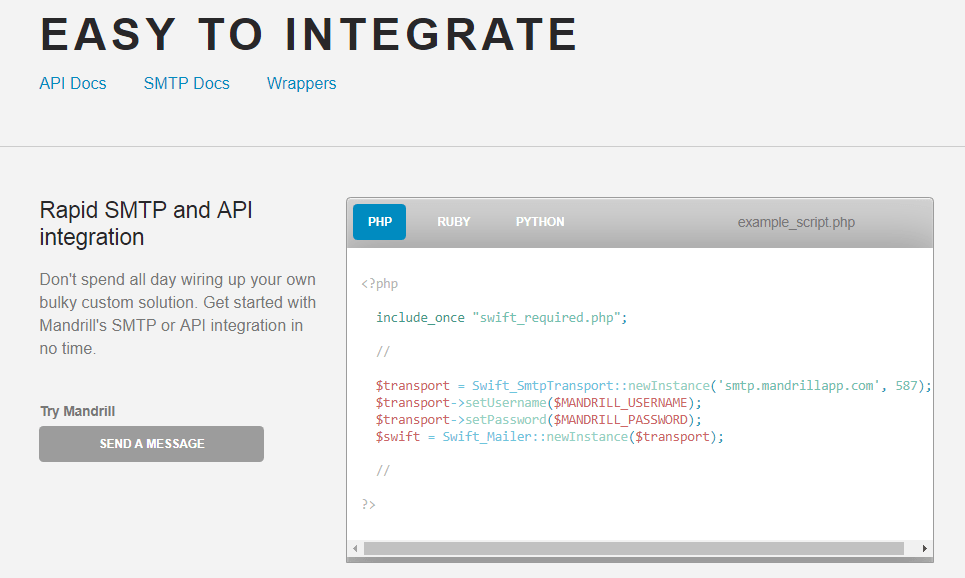Viewport: 965px width, 578px height.
Task: Click the Swift_Mailer::newInstance code line
Action: point(550,436)
